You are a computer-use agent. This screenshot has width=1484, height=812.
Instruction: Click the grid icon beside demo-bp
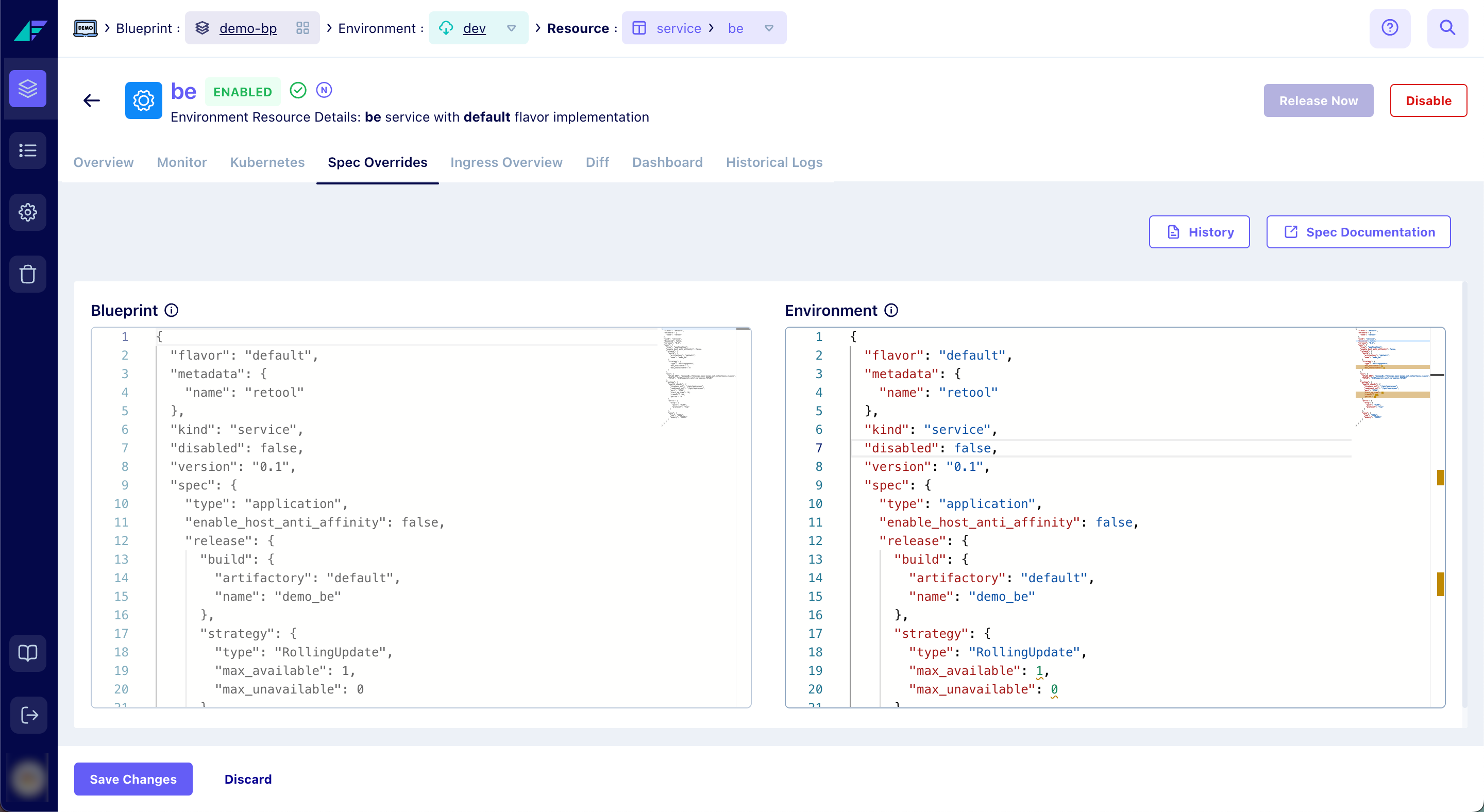(302, 28)
